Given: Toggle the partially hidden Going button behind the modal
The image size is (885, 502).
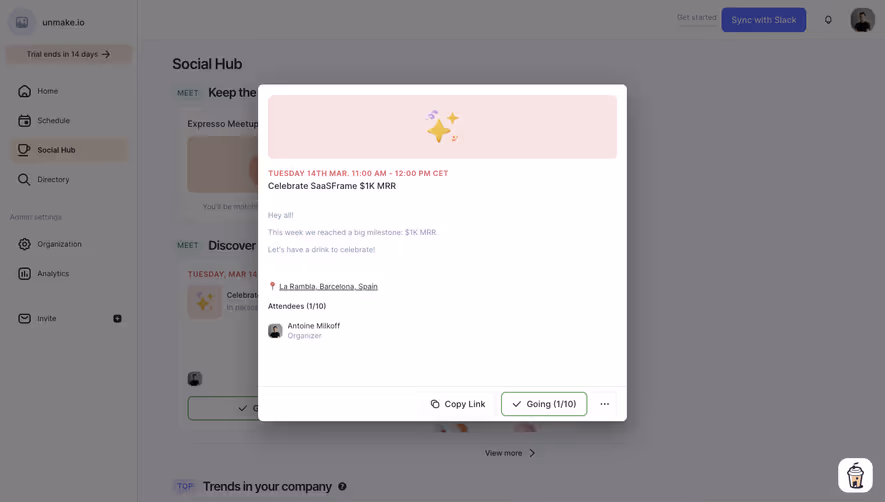Looking at the screenshot, I should [x=223, y=408].
